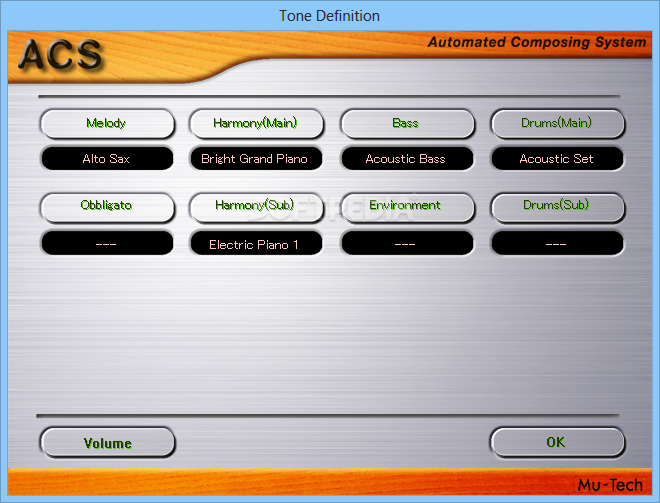Screen dimensions: 660x503
Task: Click the Electric Piano 1 display
Action: click(x=256, y=243)
